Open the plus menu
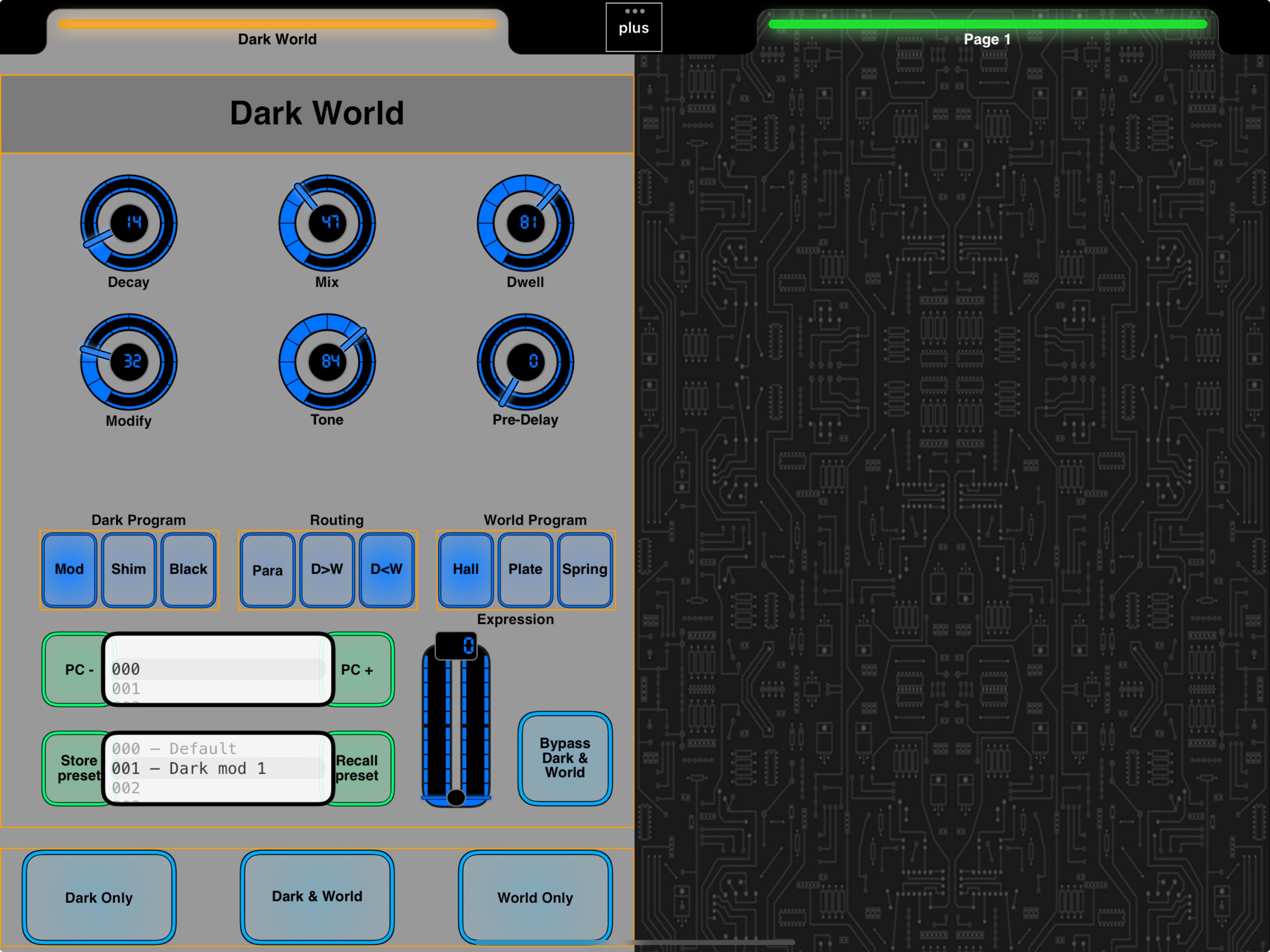This screenshot has width=1270, height=952. (x=634, y=27)
